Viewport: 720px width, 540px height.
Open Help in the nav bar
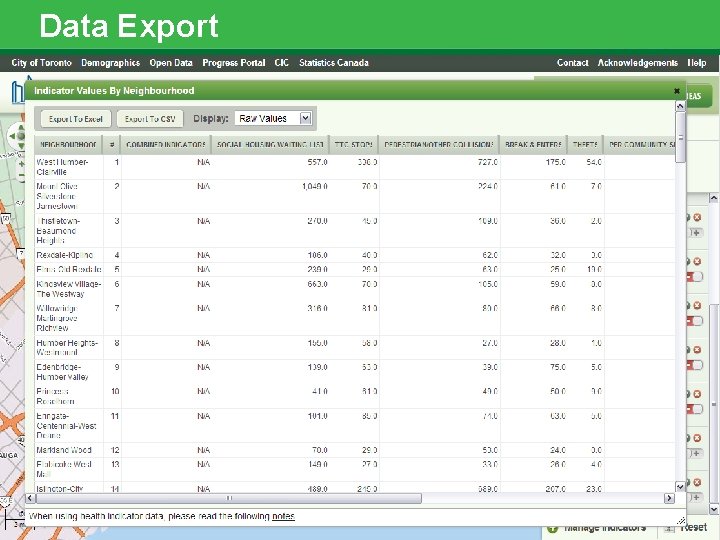click(697, 63)
